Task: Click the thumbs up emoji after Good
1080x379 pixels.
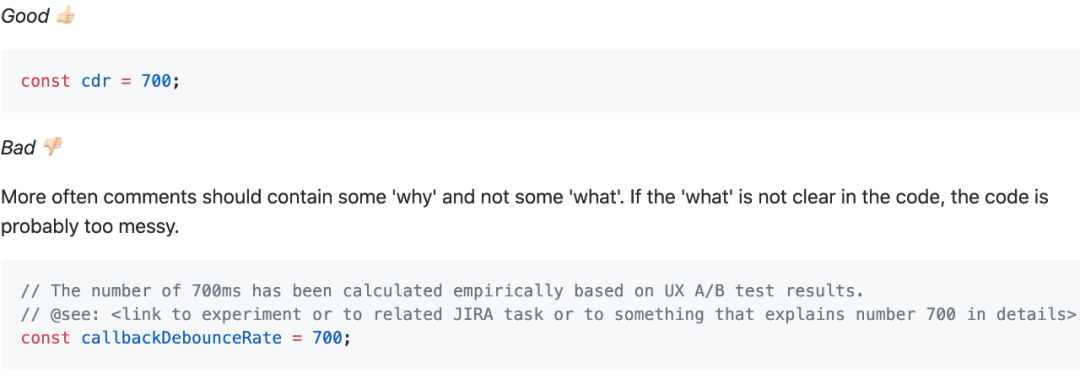Action: (65, 15)
